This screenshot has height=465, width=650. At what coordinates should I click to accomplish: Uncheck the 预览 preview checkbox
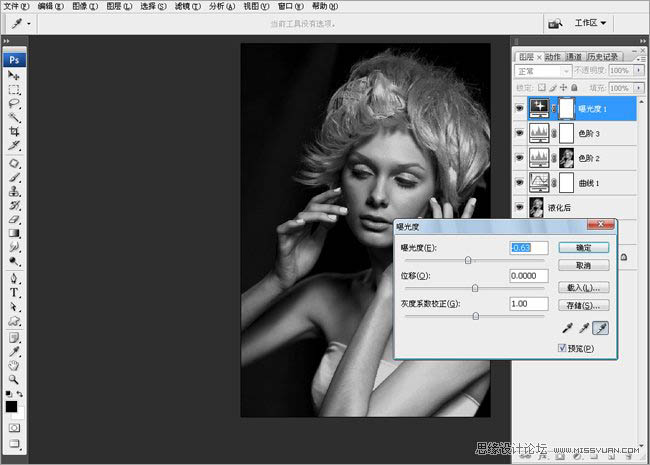563,348
